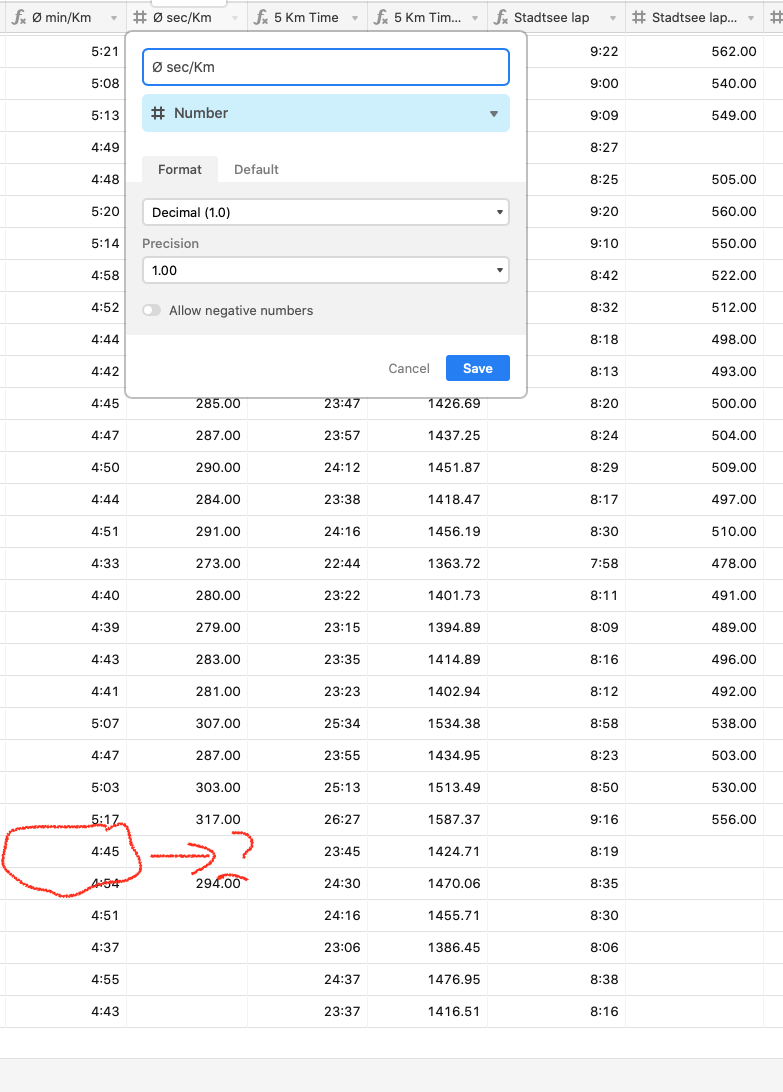Click the field name input Ø sec/Km
Viewport: 783px width, 1092px height.
tap(326, 68)
